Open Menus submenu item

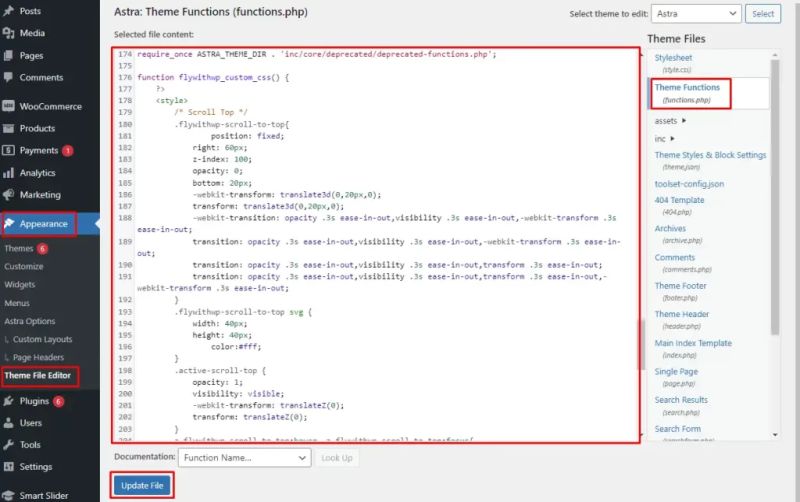[17, 303]
